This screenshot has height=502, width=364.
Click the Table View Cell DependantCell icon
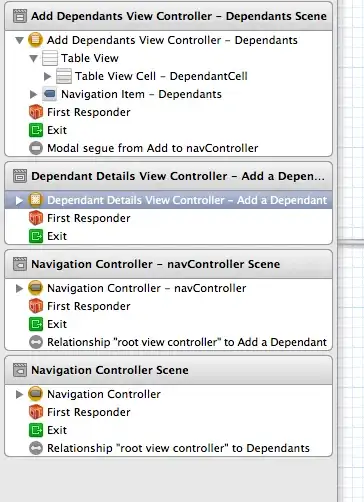pos(64,76)
